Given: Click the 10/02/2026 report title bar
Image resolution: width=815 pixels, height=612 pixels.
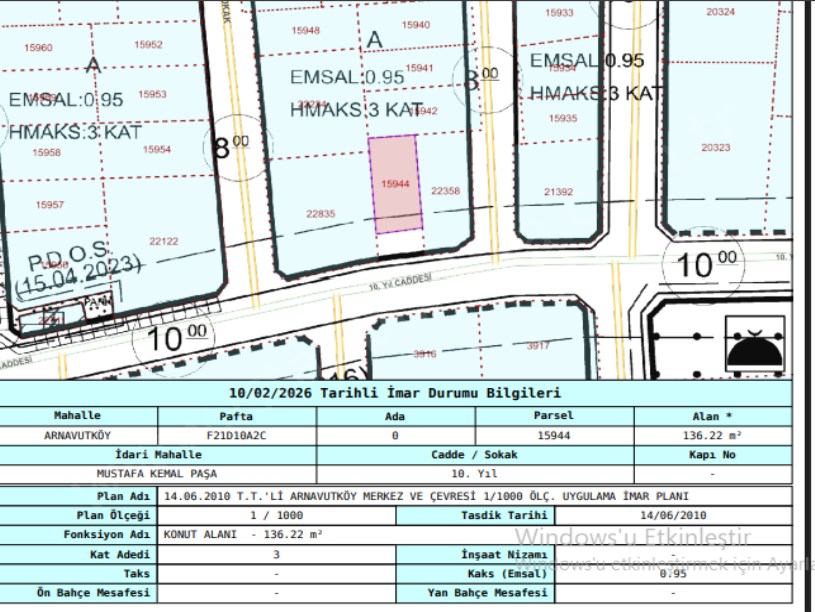Looking at the screenshot, I should [400, 394].
